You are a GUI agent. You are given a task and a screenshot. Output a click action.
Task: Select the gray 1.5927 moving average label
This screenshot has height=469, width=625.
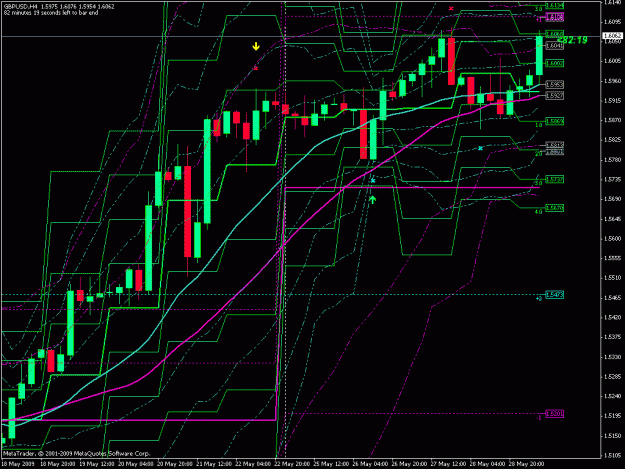tap(554, 96)
